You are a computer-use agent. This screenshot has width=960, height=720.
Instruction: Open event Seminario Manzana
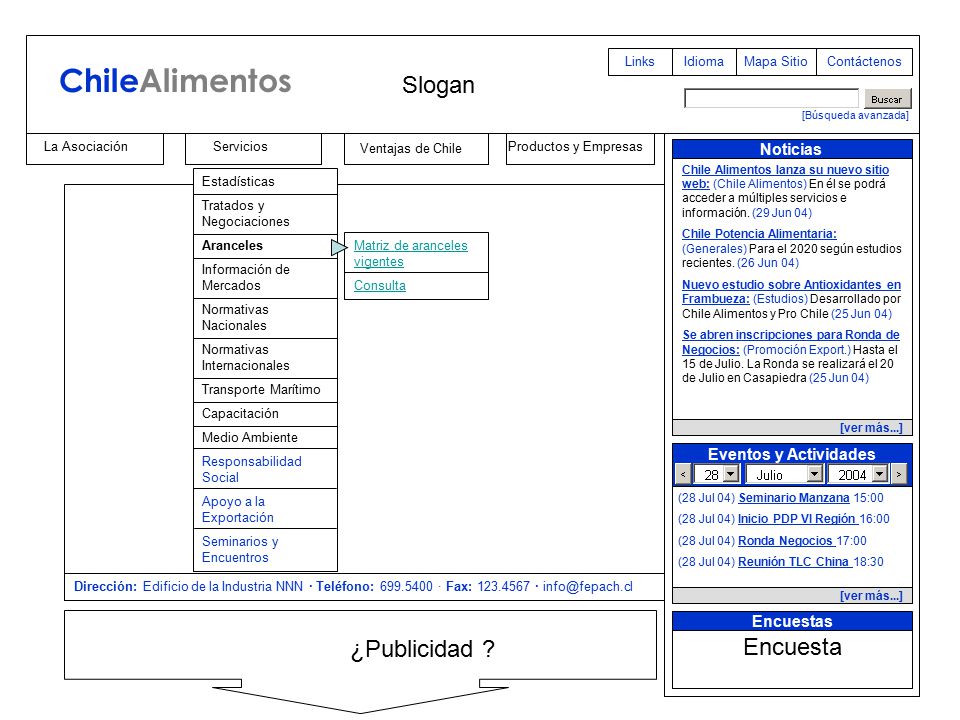pos(793,498)
